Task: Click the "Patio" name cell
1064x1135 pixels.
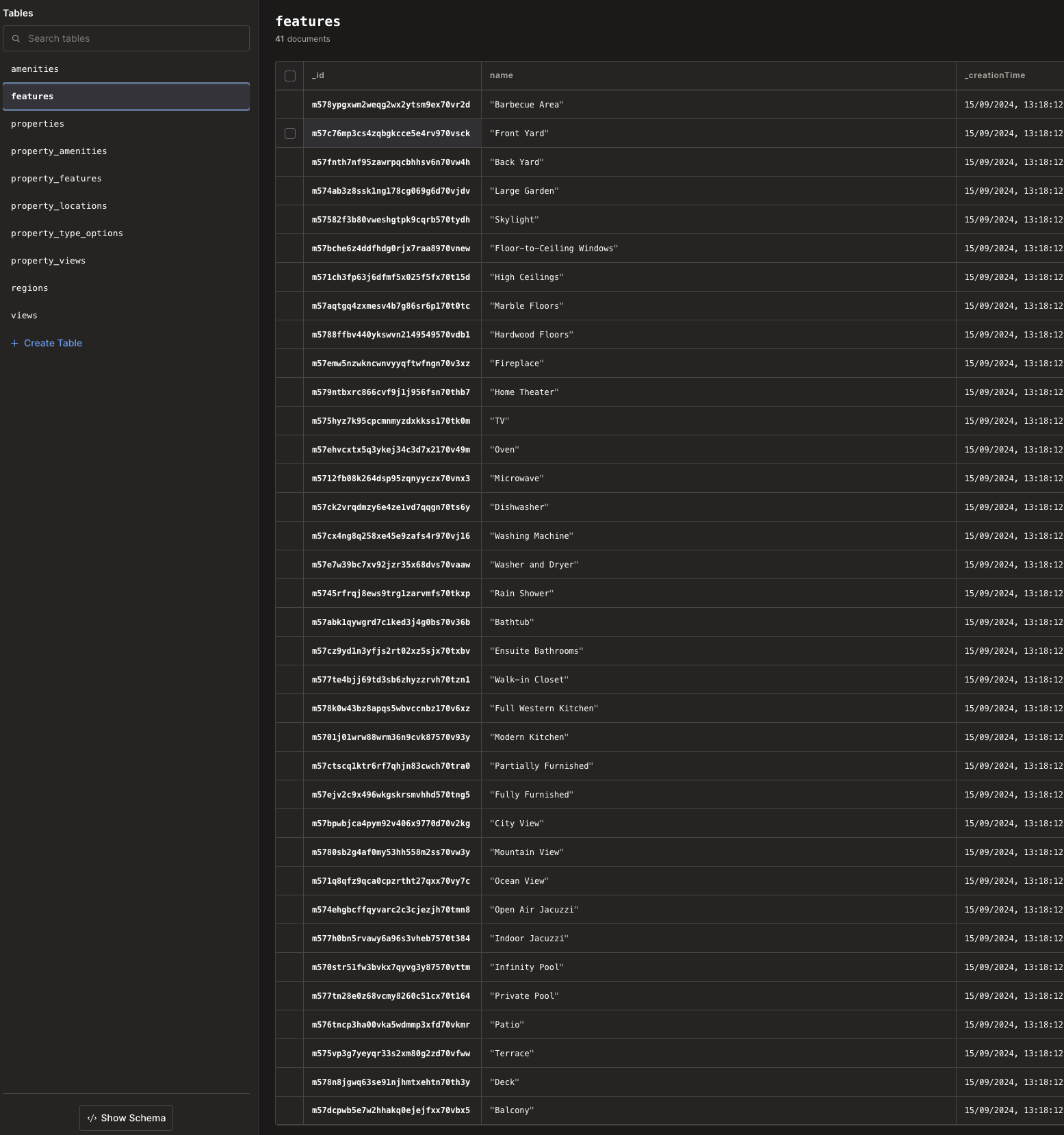Action: [718, 1025]
